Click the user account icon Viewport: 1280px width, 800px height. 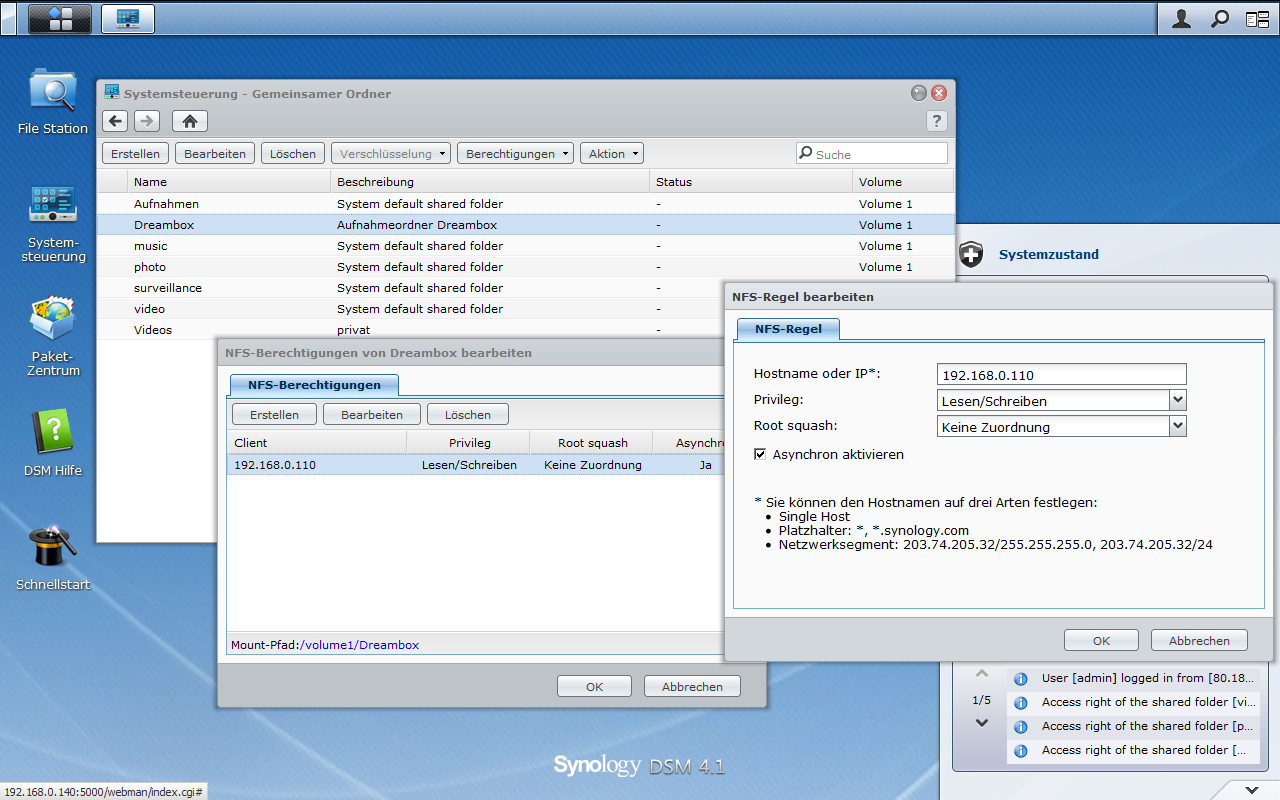(1181, 18)
